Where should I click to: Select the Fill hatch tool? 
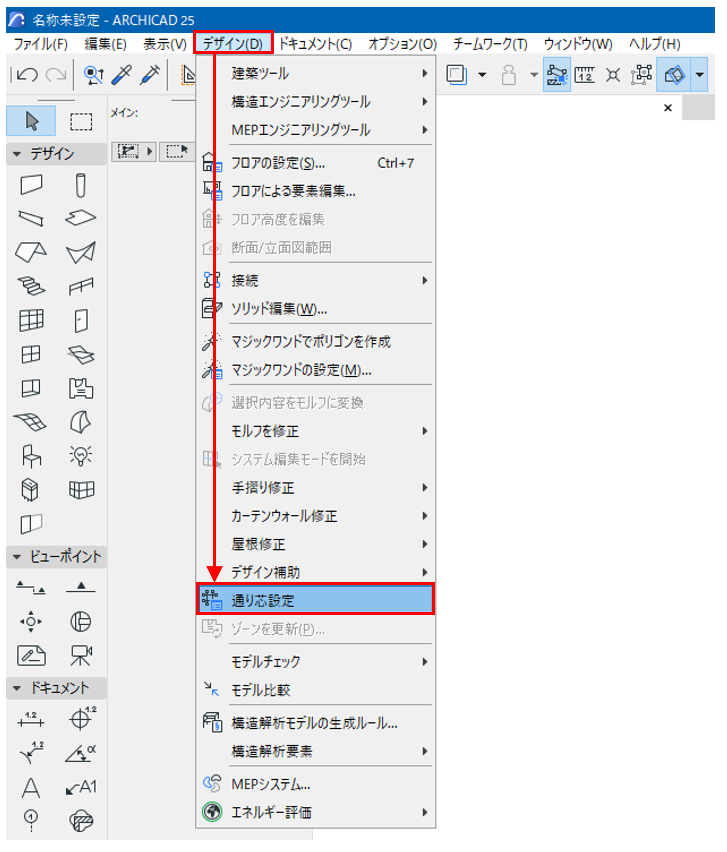pos(81,820)
